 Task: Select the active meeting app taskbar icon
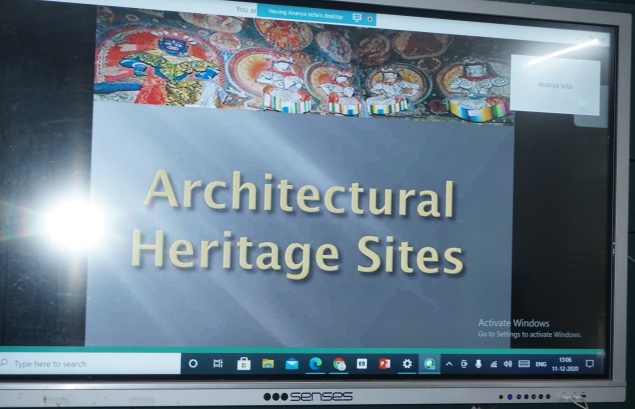pos(429,364)
